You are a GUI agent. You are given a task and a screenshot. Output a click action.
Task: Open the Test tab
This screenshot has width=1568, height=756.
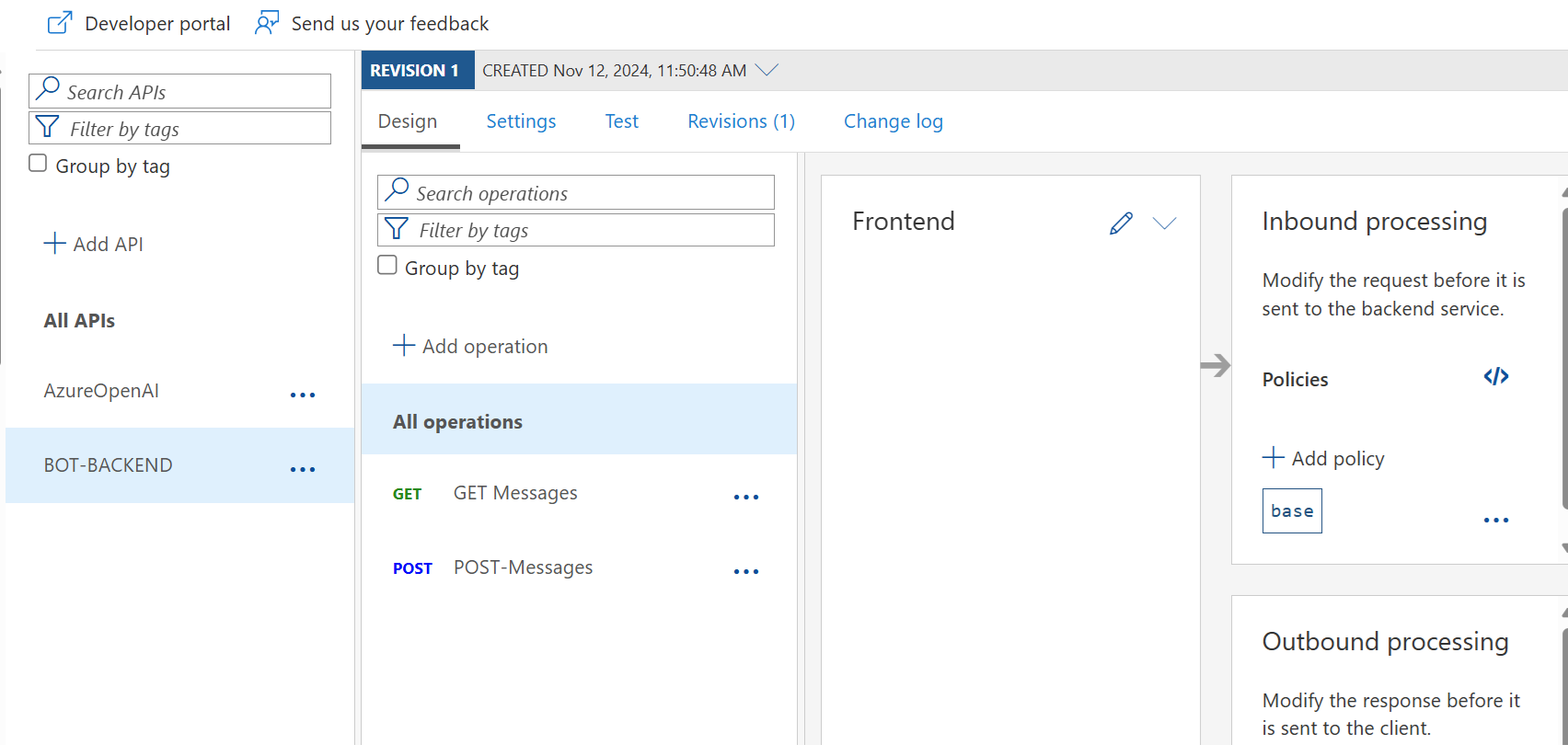pyautogui.click(x=621, y=120)
